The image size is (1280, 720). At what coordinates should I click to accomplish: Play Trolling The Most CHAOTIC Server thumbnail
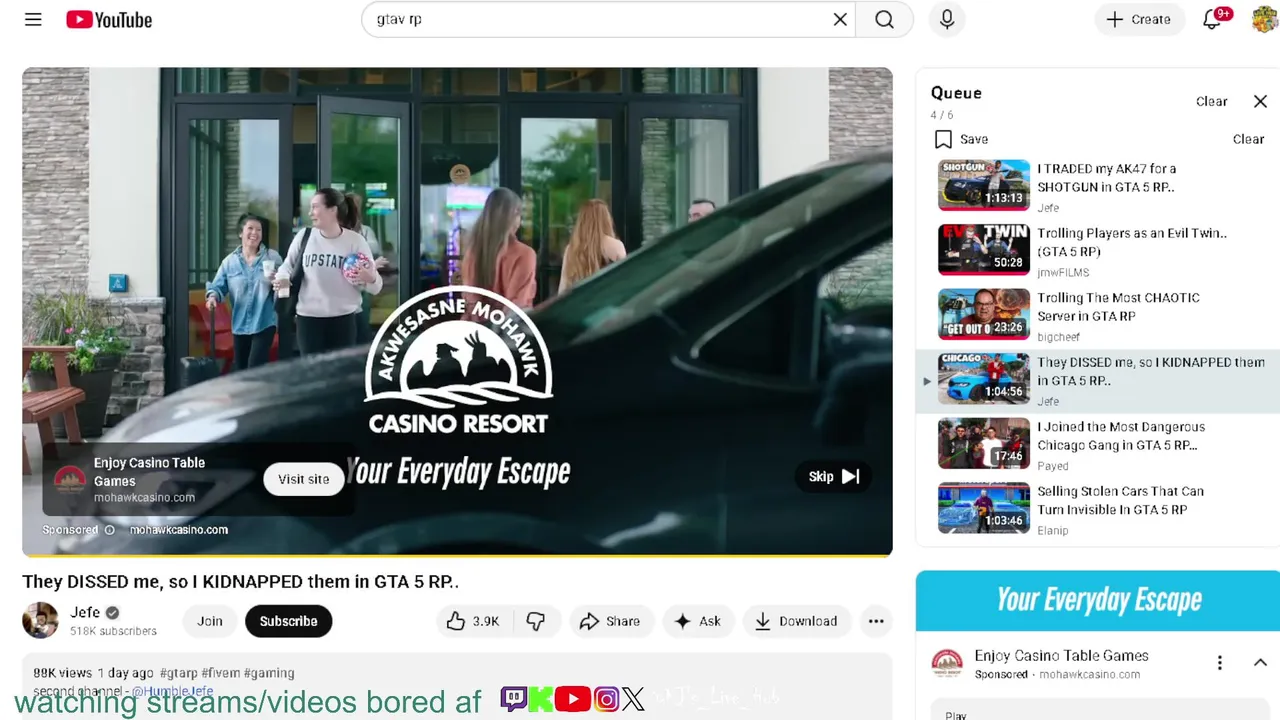click(984, 314)
